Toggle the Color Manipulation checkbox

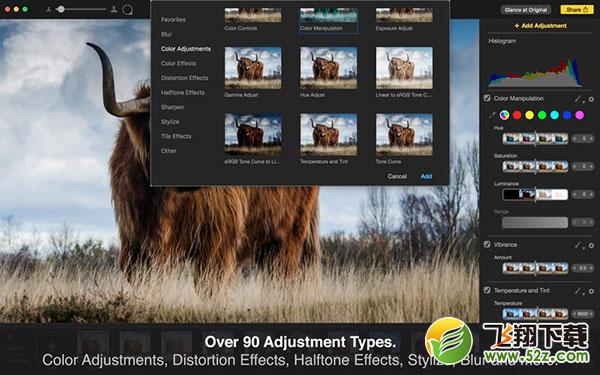point(487,98)
